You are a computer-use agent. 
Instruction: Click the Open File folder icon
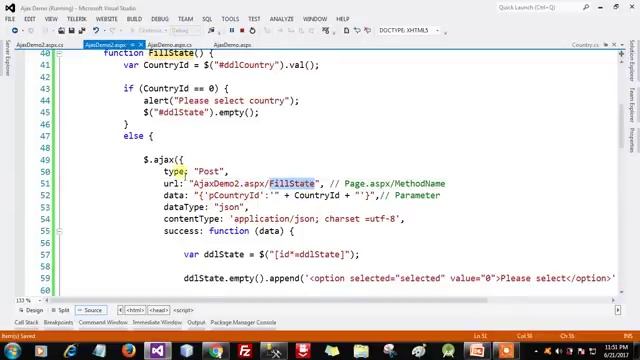(x=61, y=31)
